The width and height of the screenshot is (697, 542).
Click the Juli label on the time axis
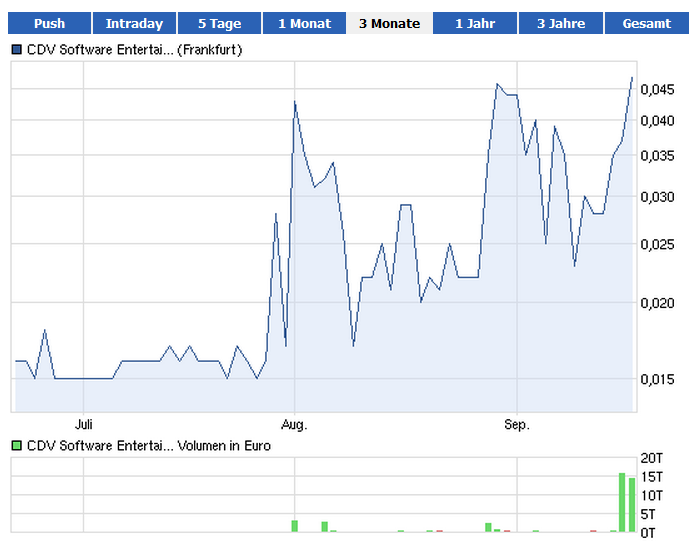(84, 424)
